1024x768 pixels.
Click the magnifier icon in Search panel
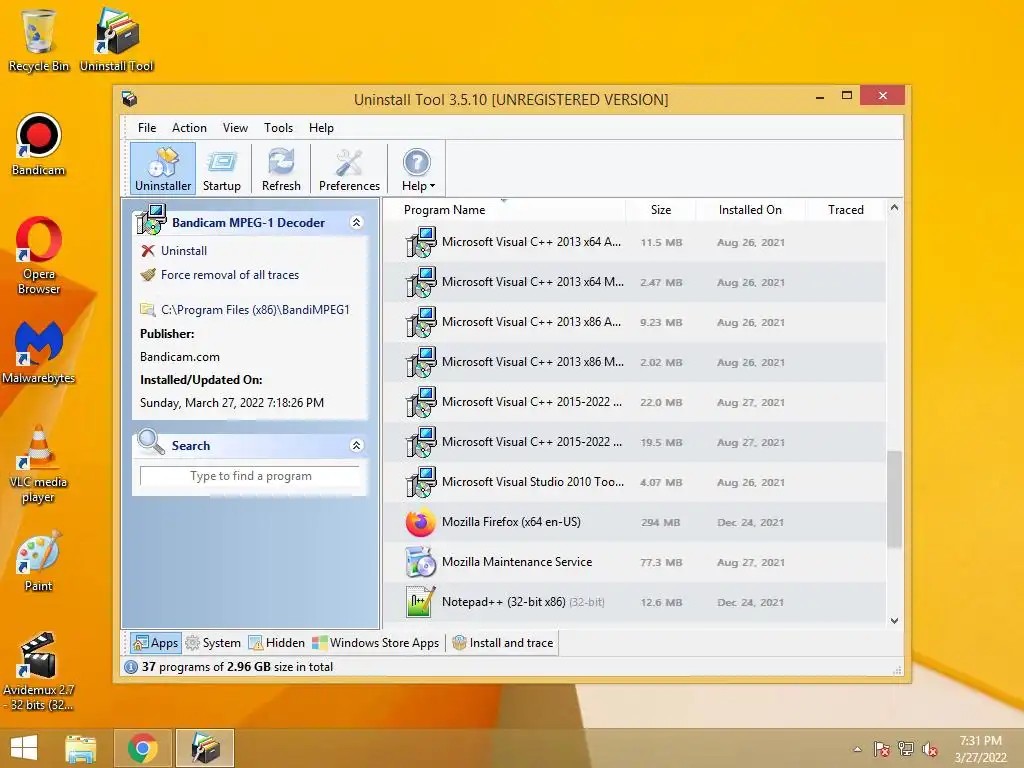click(x=151, y=443)
